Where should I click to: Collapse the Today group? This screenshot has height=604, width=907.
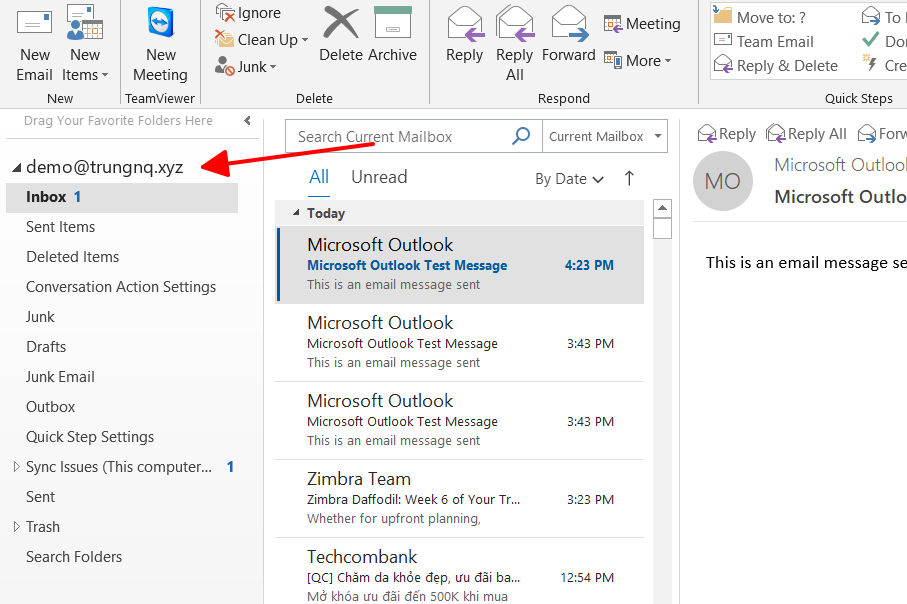coord(296,213)
